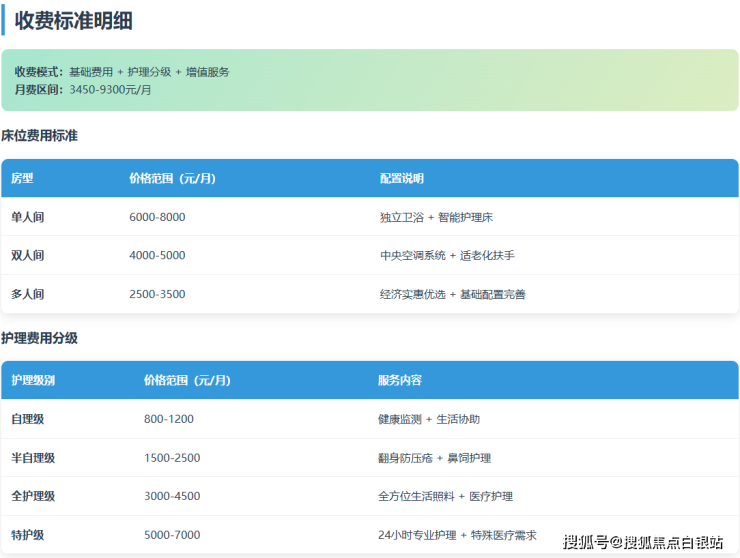Select the 单人间 row label
740x558 pixels.
point(28,217)
